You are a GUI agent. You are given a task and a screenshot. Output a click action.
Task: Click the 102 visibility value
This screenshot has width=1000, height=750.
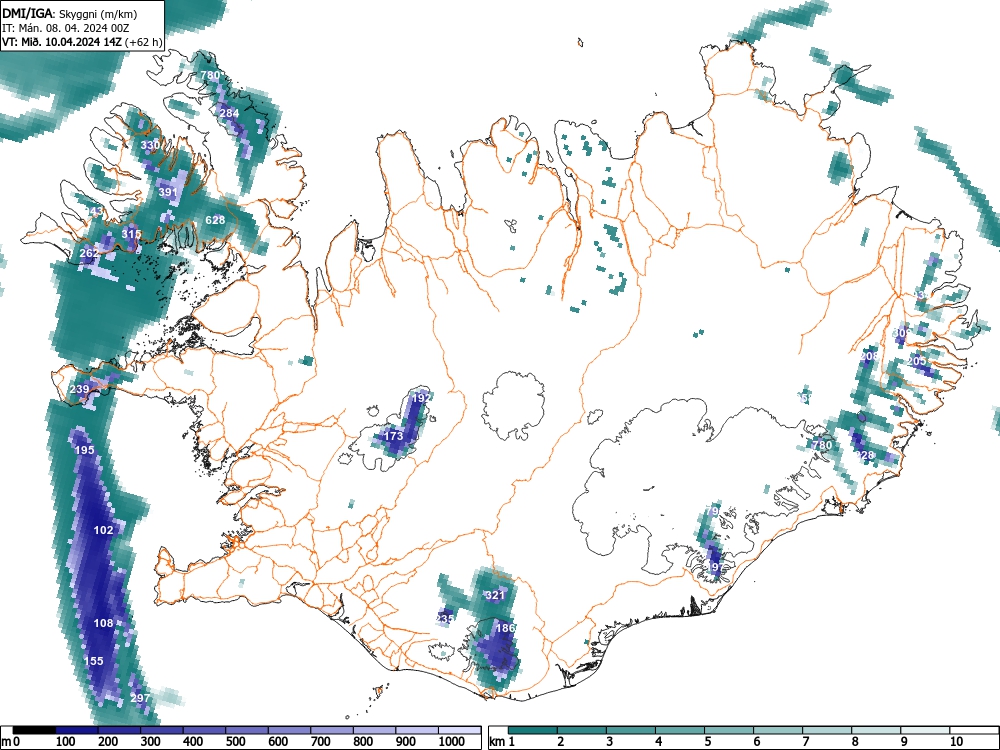(103, 530)
